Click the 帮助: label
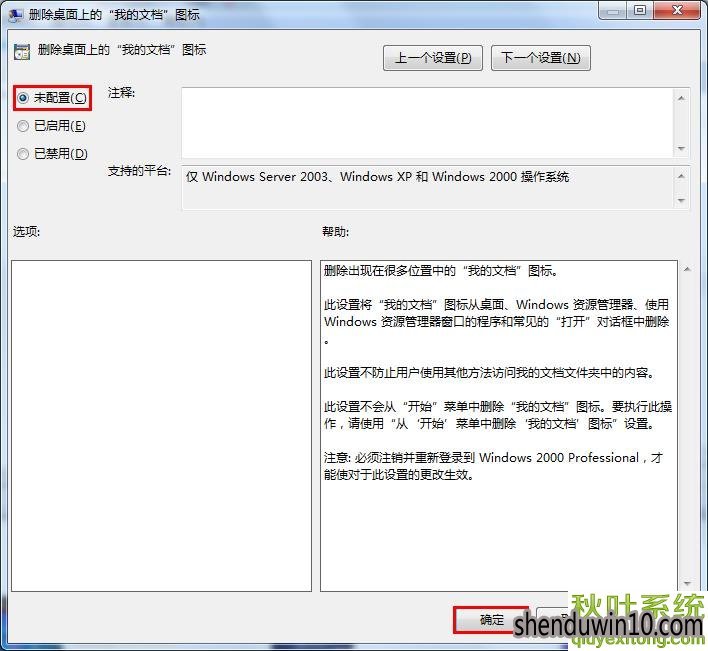 [335, 232]
